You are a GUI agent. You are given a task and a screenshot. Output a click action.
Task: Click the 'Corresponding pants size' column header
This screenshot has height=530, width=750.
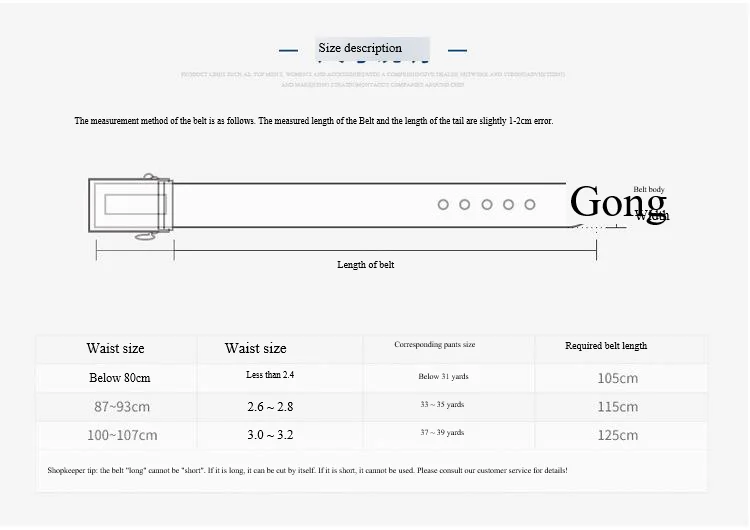(x=434, y=344)
